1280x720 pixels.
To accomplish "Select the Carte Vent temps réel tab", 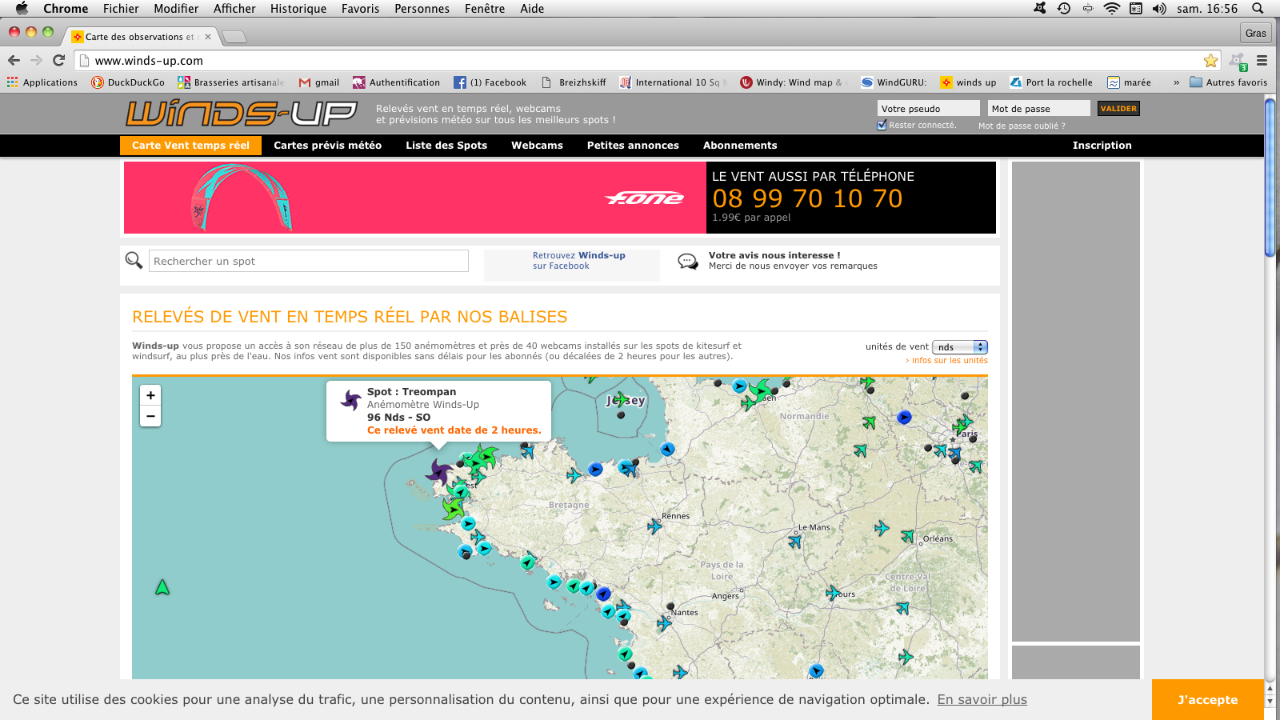I will coord(191,145).
